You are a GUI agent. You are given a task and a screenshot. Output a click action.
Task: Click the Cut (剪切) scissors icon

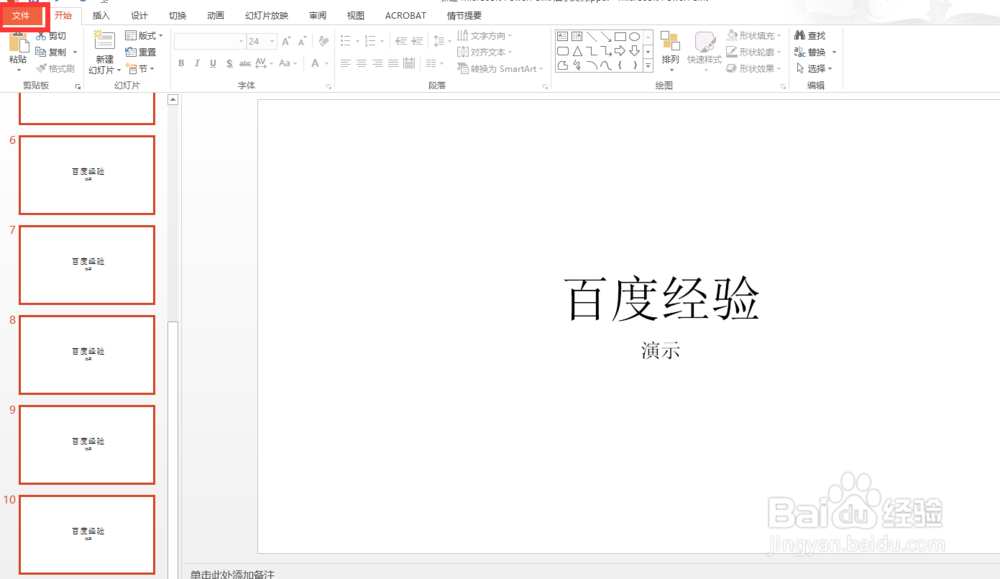click(41, 36)
